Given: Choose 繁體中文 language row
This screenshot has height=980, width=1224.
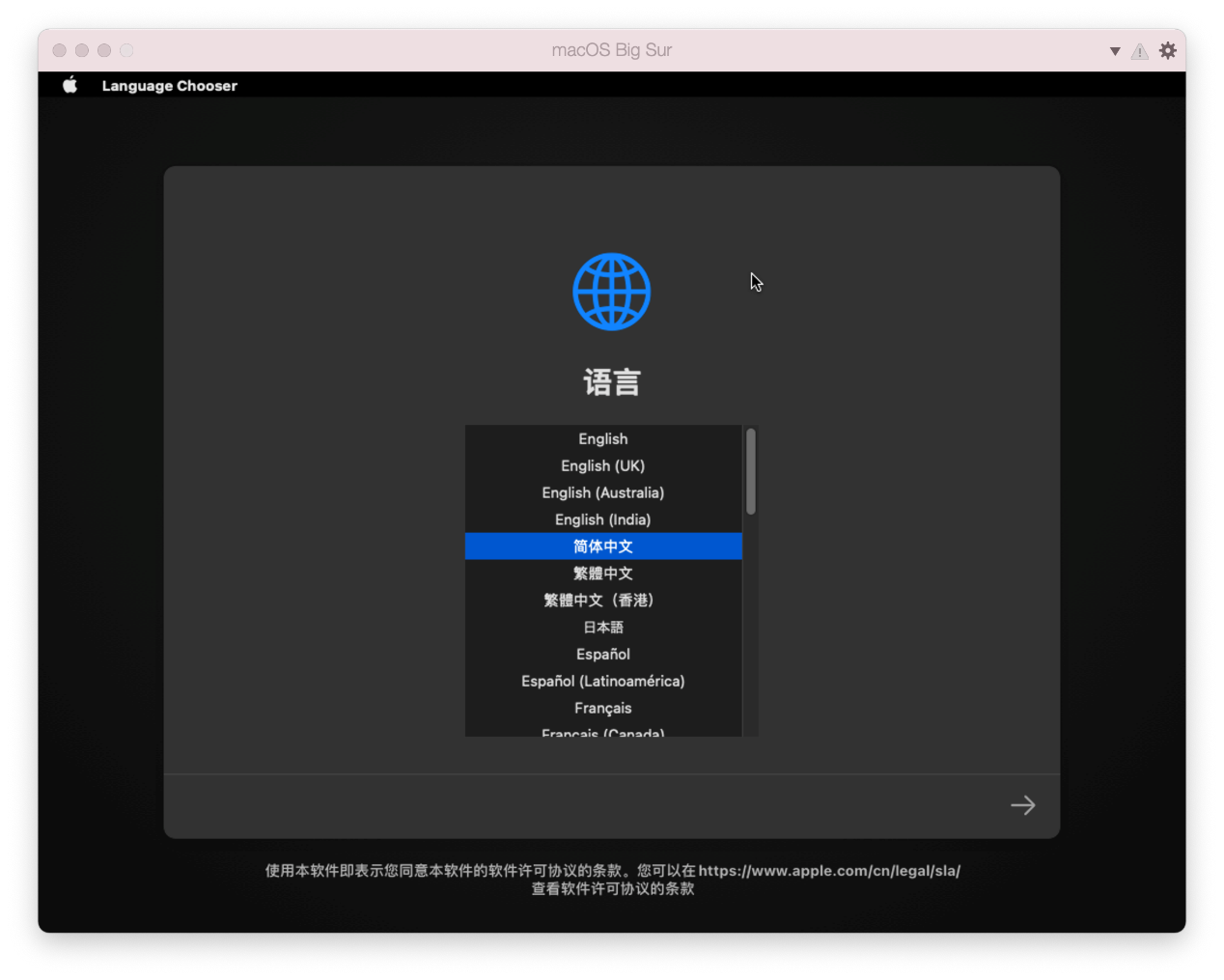Looking at the screenshot, I should click(603, 574).
